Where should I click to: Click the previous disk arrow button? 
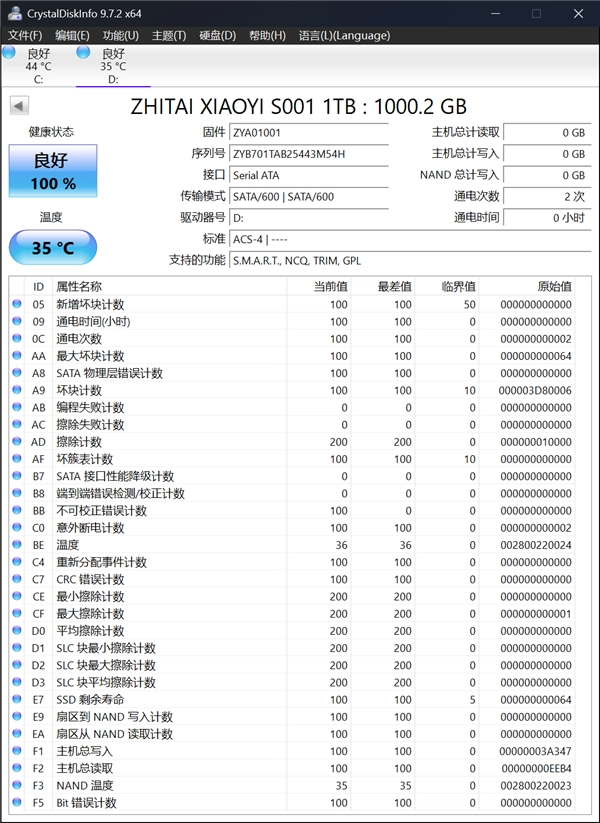(x=19, y=106)
